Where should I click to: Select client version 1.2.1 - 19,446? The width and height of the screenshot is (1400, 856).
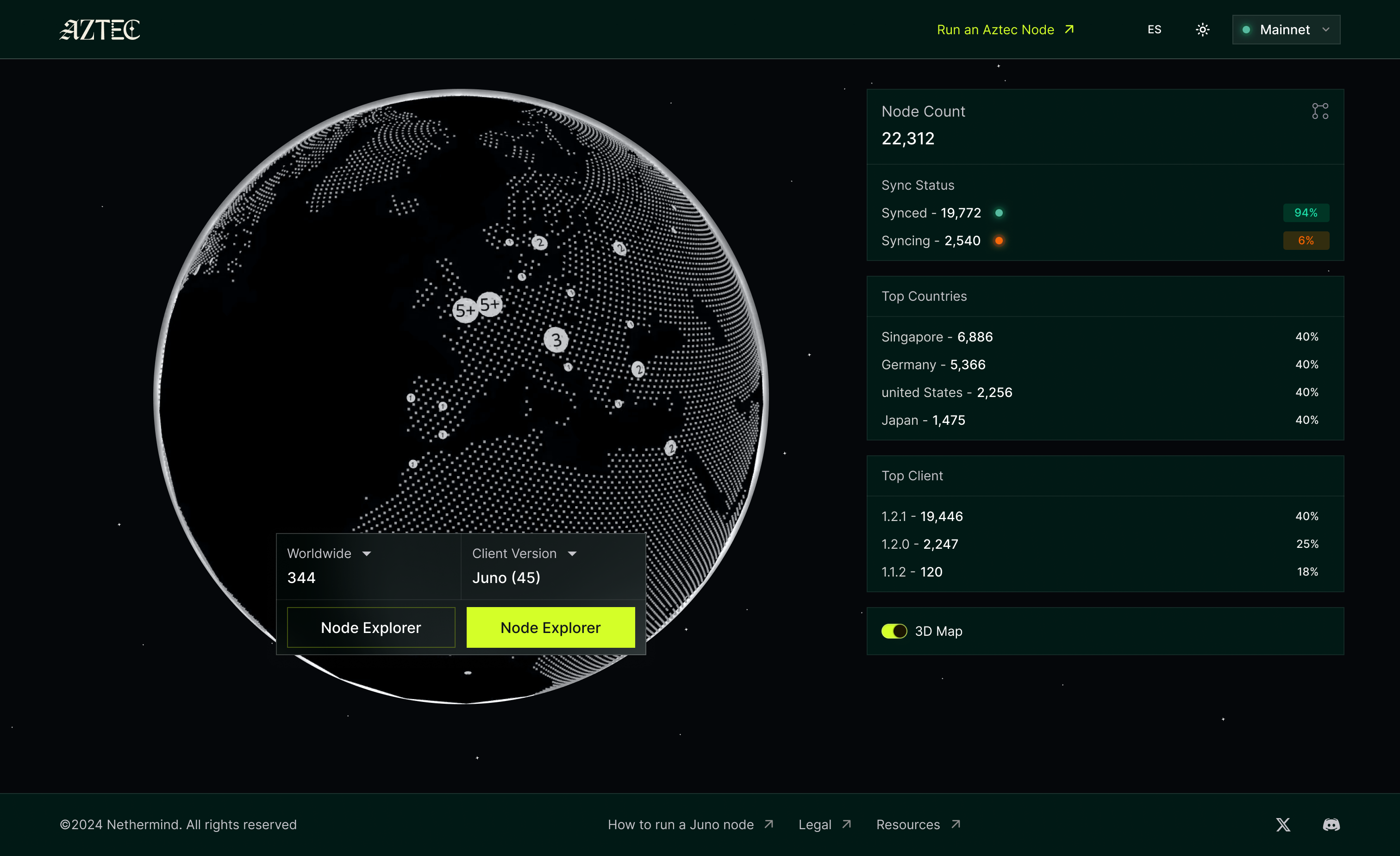(x=1105, y=516)
